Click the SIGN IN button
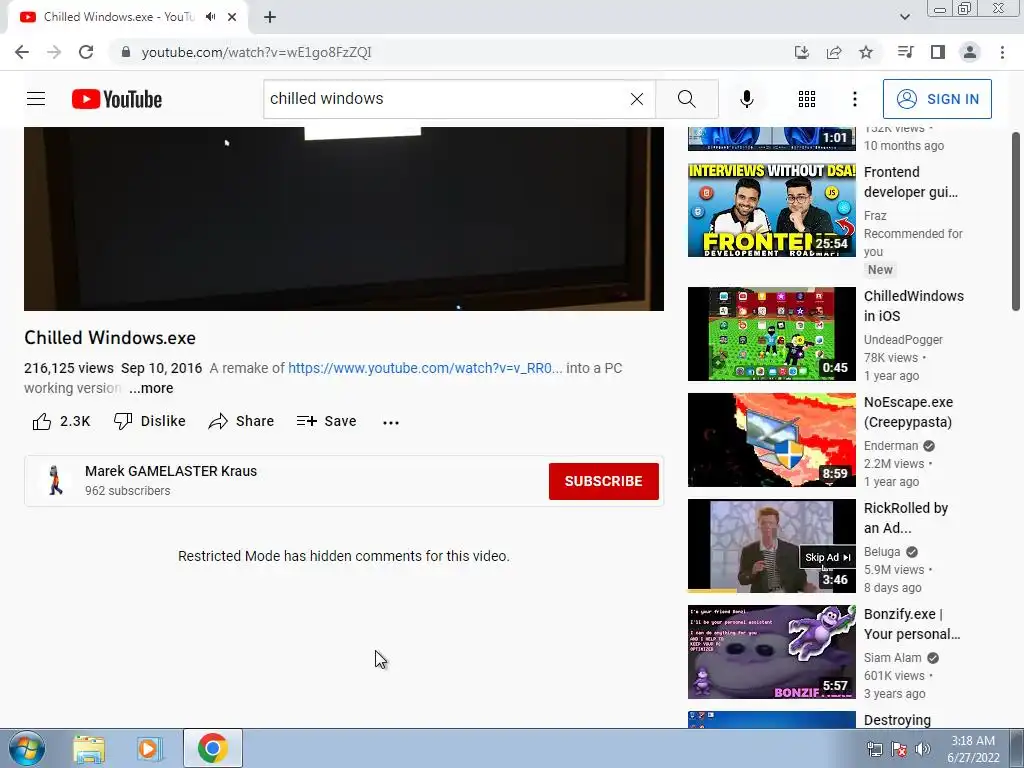The width and height of the screenshot is (1024, 768). point(937,99)
